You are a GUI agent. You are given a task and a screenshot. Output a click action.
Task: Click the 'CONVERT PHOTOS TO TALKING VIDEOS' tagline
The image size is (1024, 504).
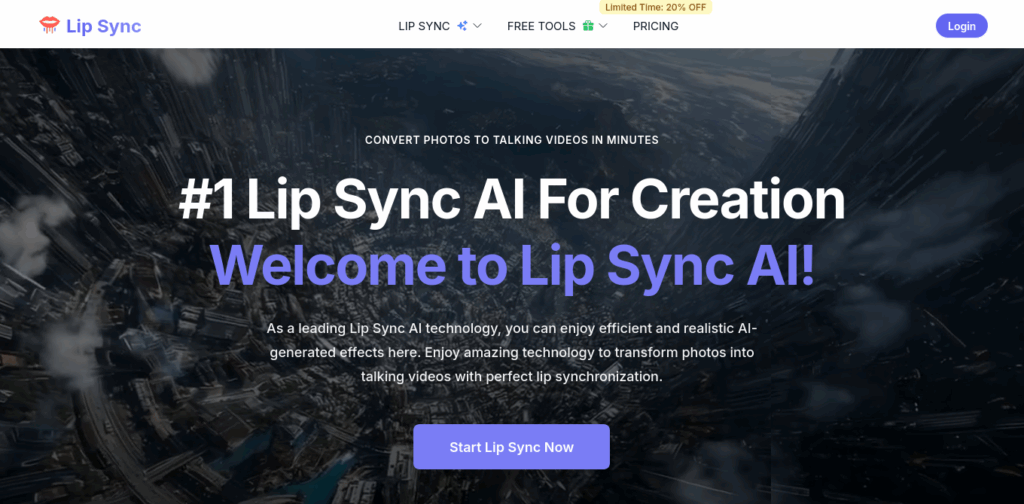(511, 140)
